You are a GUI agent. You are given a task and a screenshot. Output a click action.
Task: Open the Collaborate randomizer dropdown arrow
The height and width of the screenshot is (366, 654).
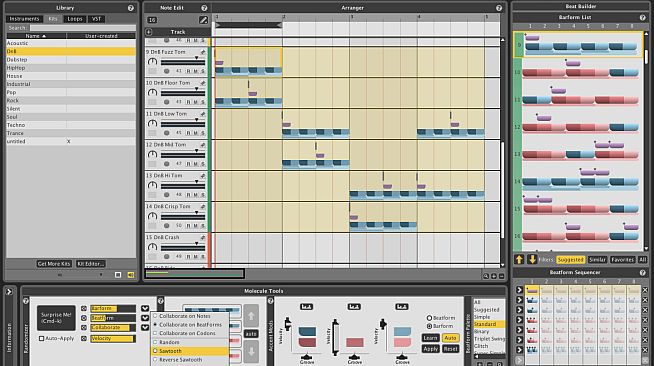pyautogui.click(x=145, y=328)
